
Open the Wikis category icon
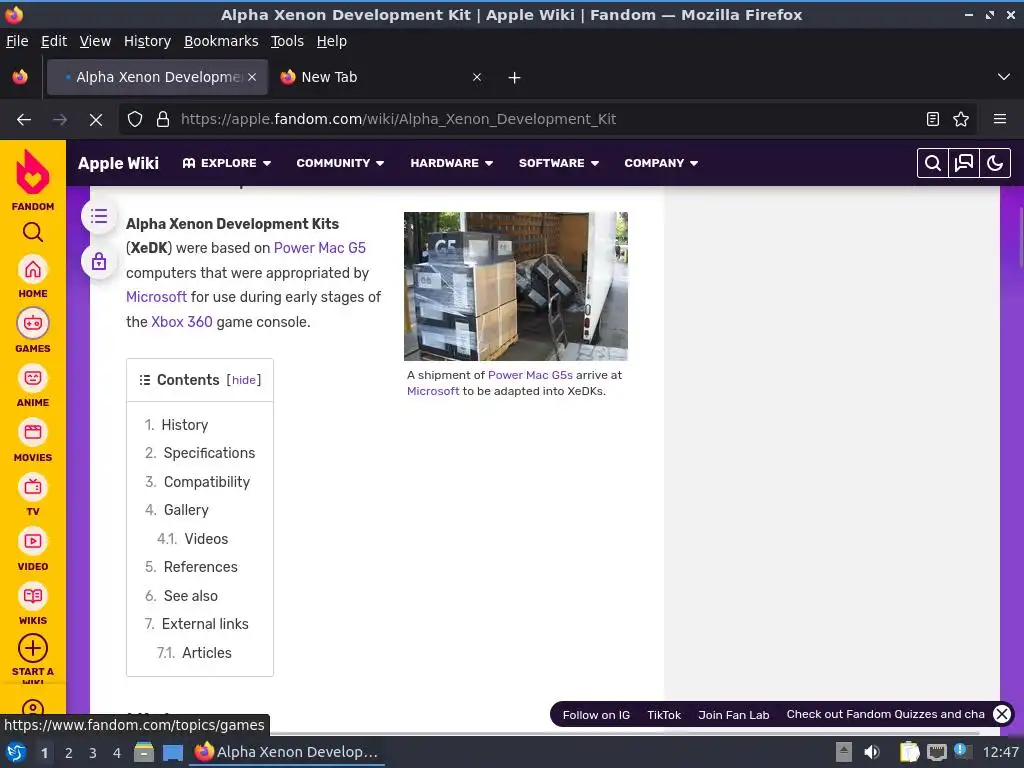point(33,596)
